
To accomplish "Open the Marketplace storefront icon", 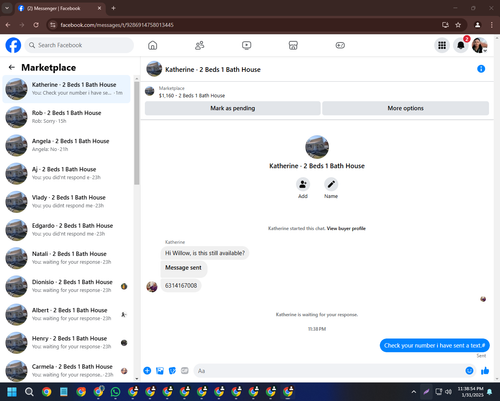I will pyautogui.click(x=293, y=45).
